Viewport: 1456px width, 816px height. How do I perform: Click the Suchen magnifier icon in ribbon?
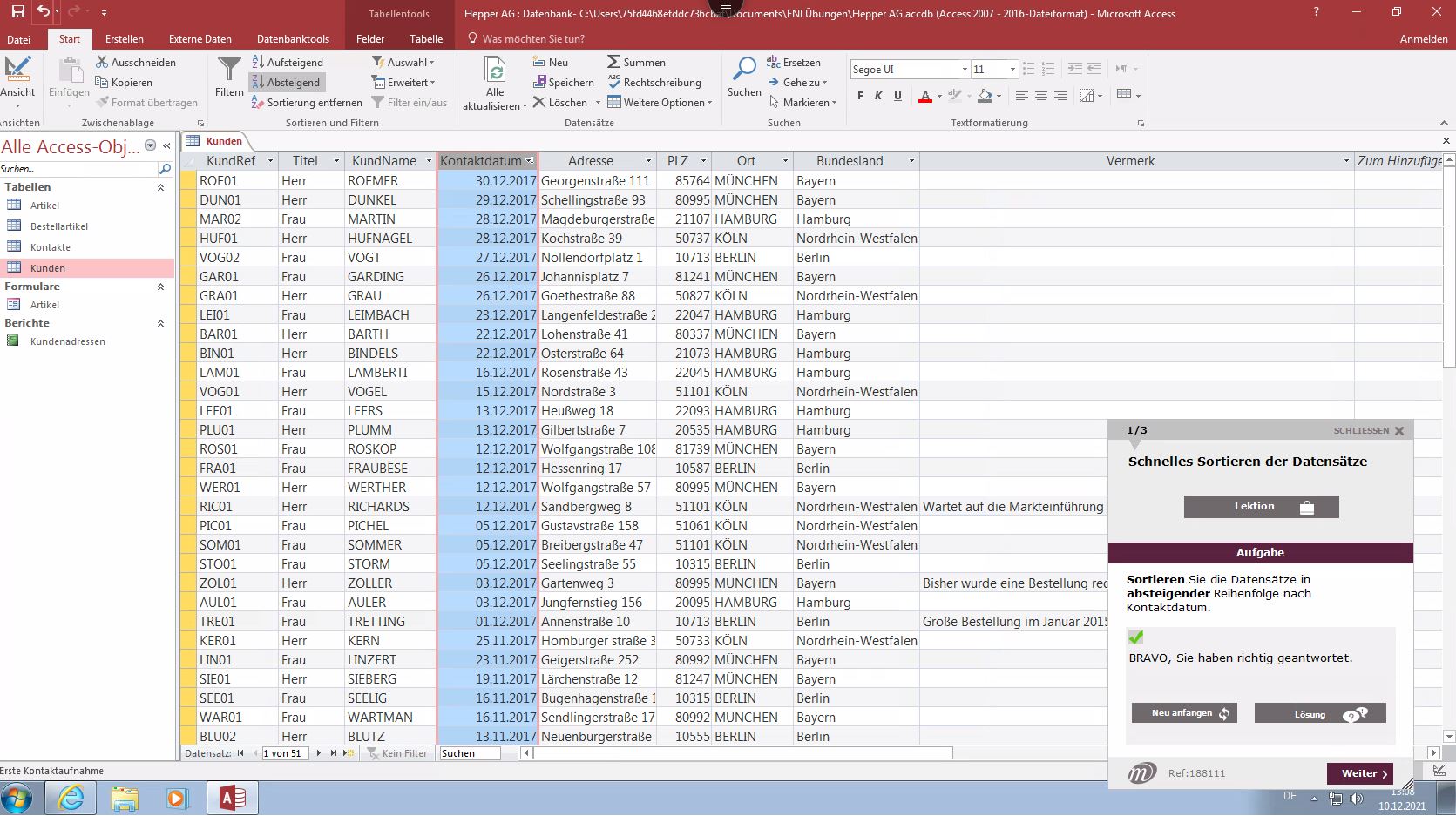click(x=745, y=69)
